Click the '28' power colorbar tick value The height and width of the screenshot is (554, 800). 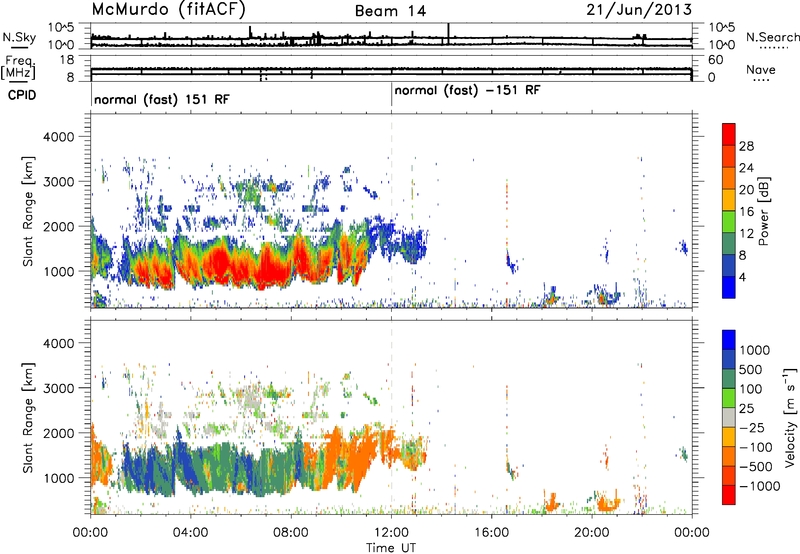tap(746, 146)
